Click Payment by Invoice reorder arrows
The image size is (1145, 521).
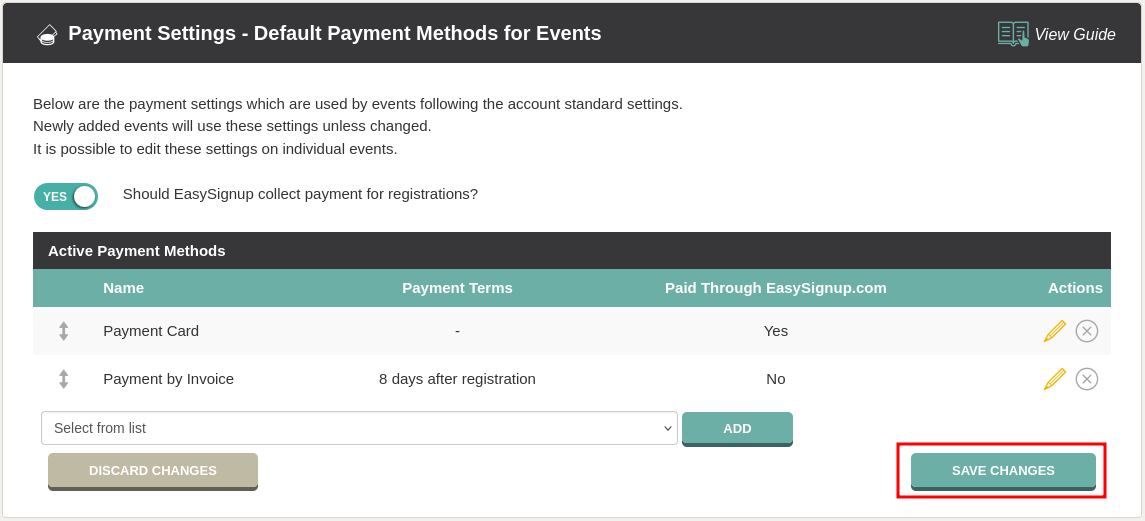64,379
